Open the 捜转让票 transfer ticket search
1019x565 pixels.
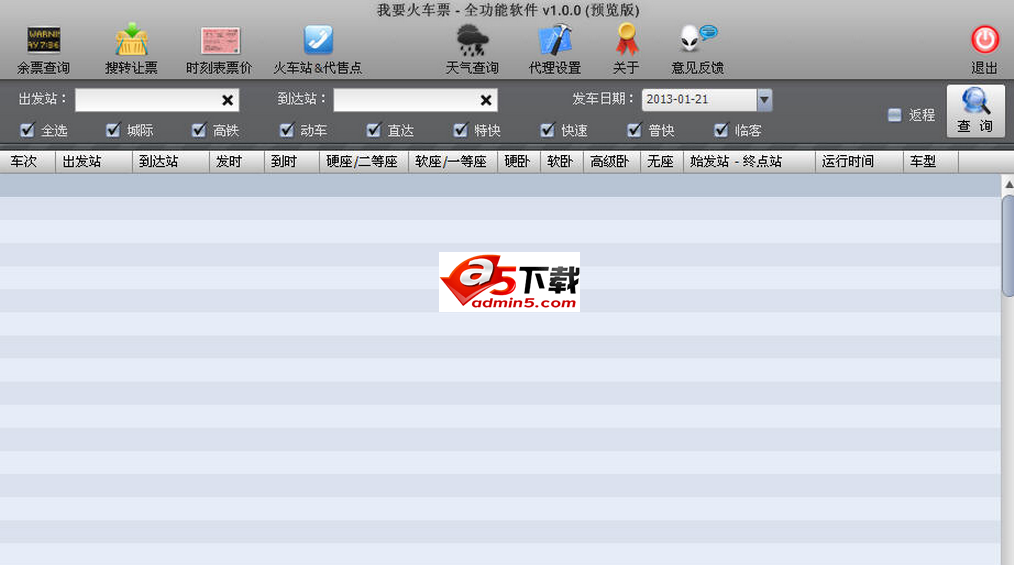[x=131, y=42]
